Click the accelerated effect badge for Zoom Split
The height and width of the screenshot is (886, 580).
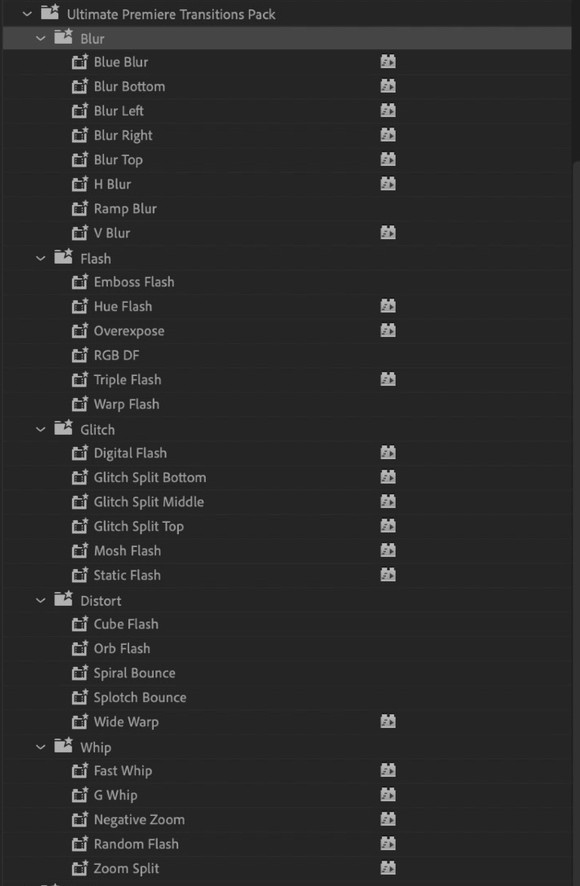(388, 868)
